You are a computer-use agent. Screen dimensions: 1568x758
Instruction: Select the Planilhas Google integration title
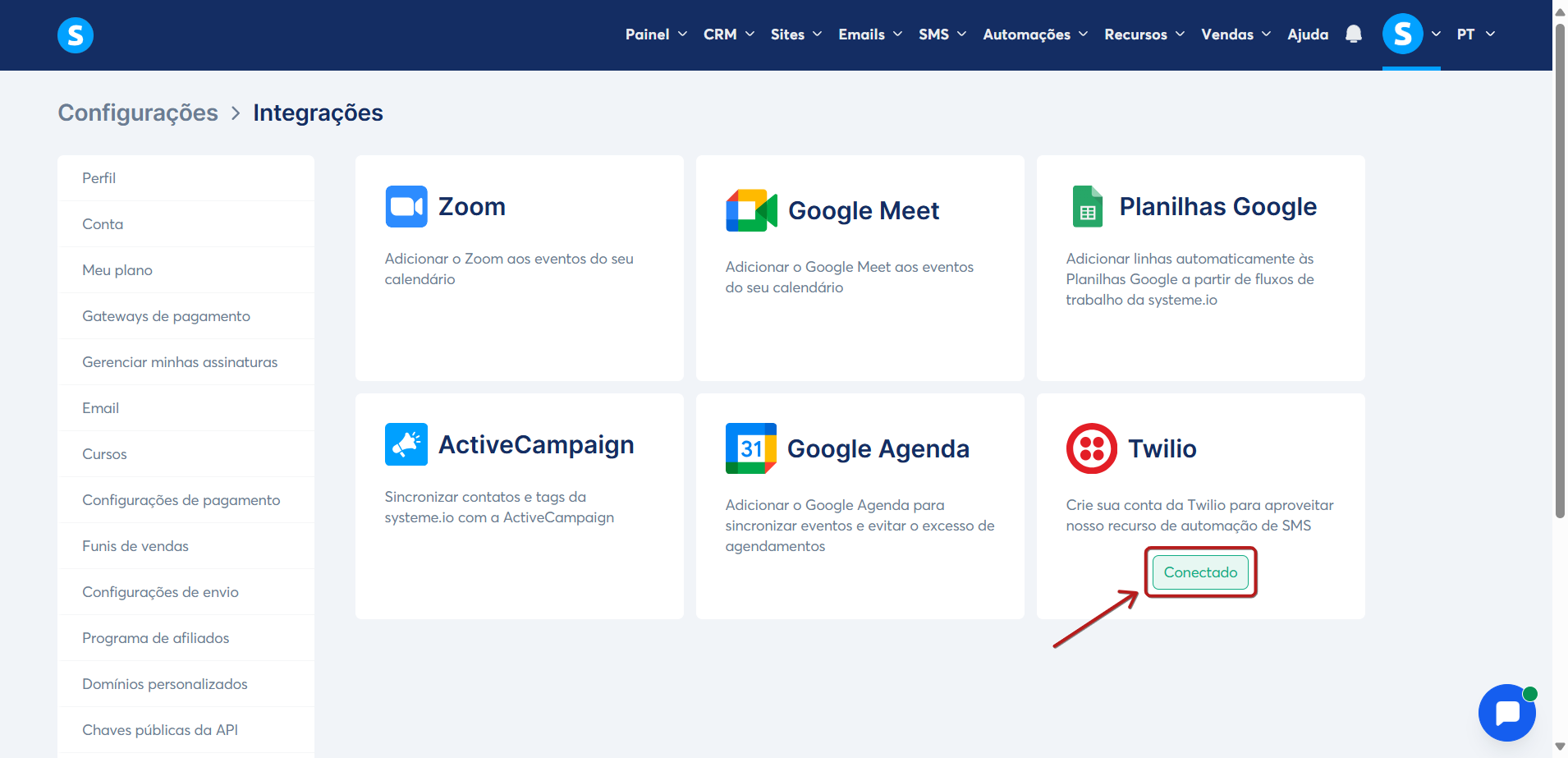coord(1218,207)
